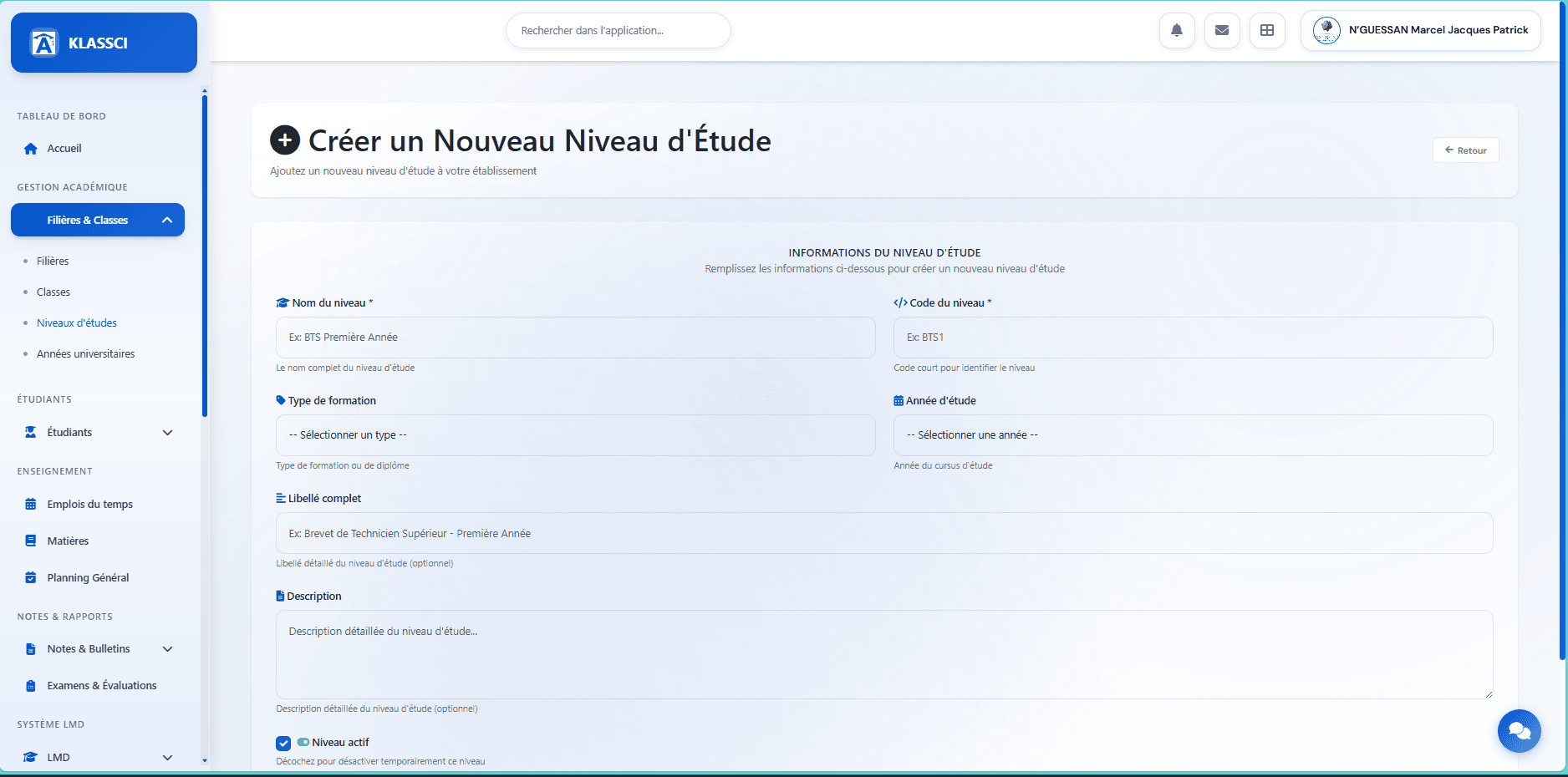This screenshot has height=777, width=1568.
Task: Open the Type de formation dropdown
Action: coord(575,435)
